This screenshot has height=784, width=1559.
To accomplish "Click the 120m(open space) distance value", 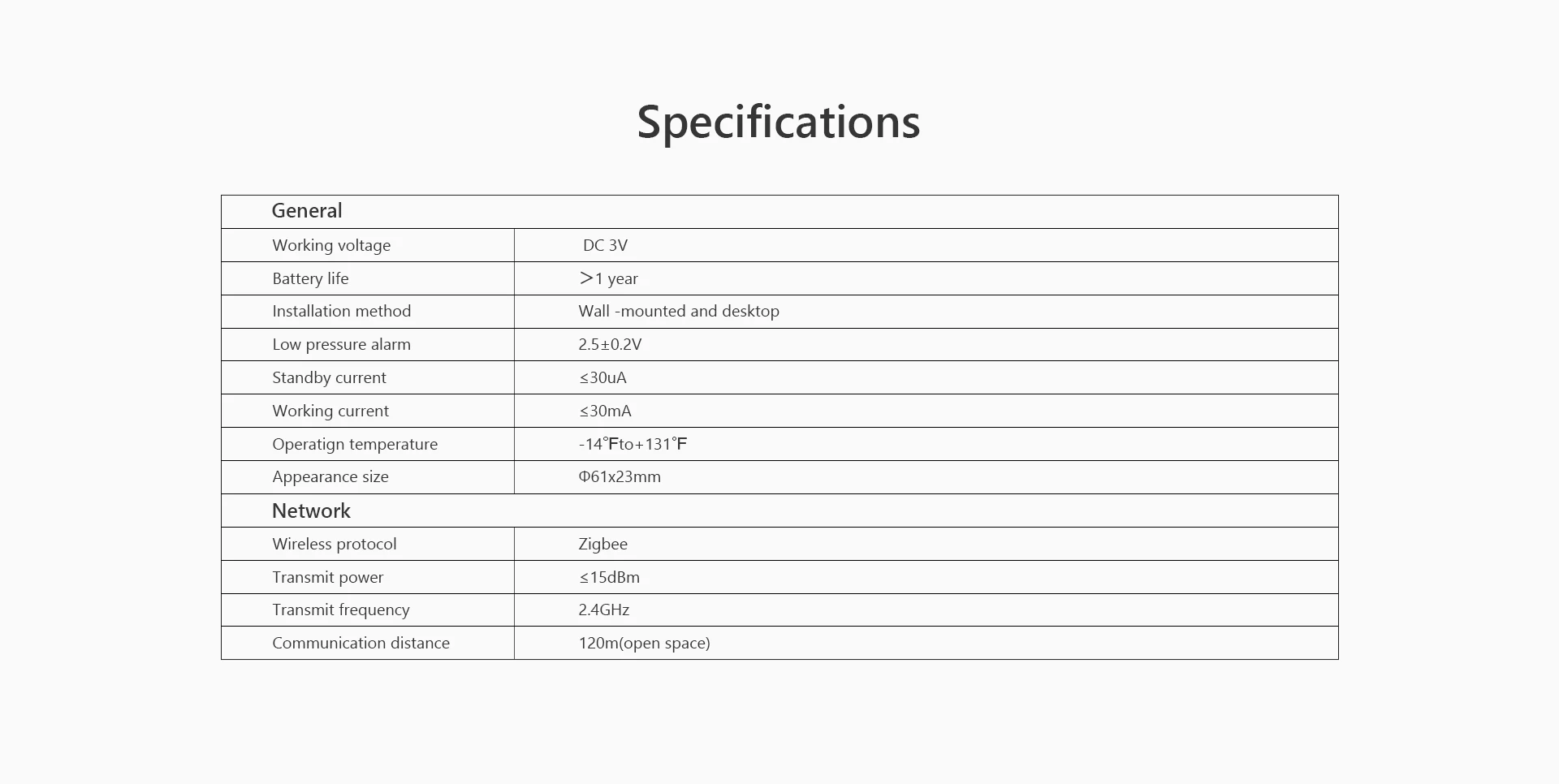I will click(x=644, y=643).
